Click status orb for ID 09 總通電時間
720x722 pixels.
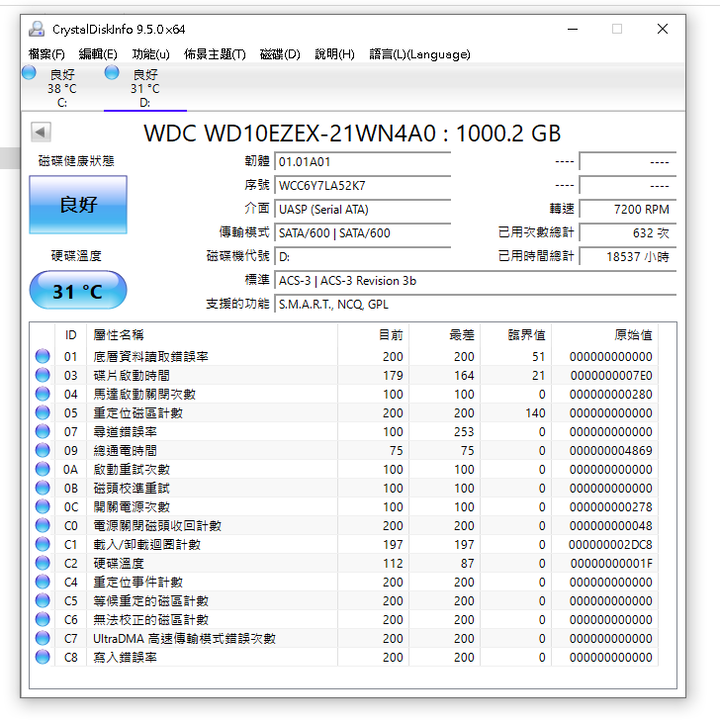tap(42, 450)
